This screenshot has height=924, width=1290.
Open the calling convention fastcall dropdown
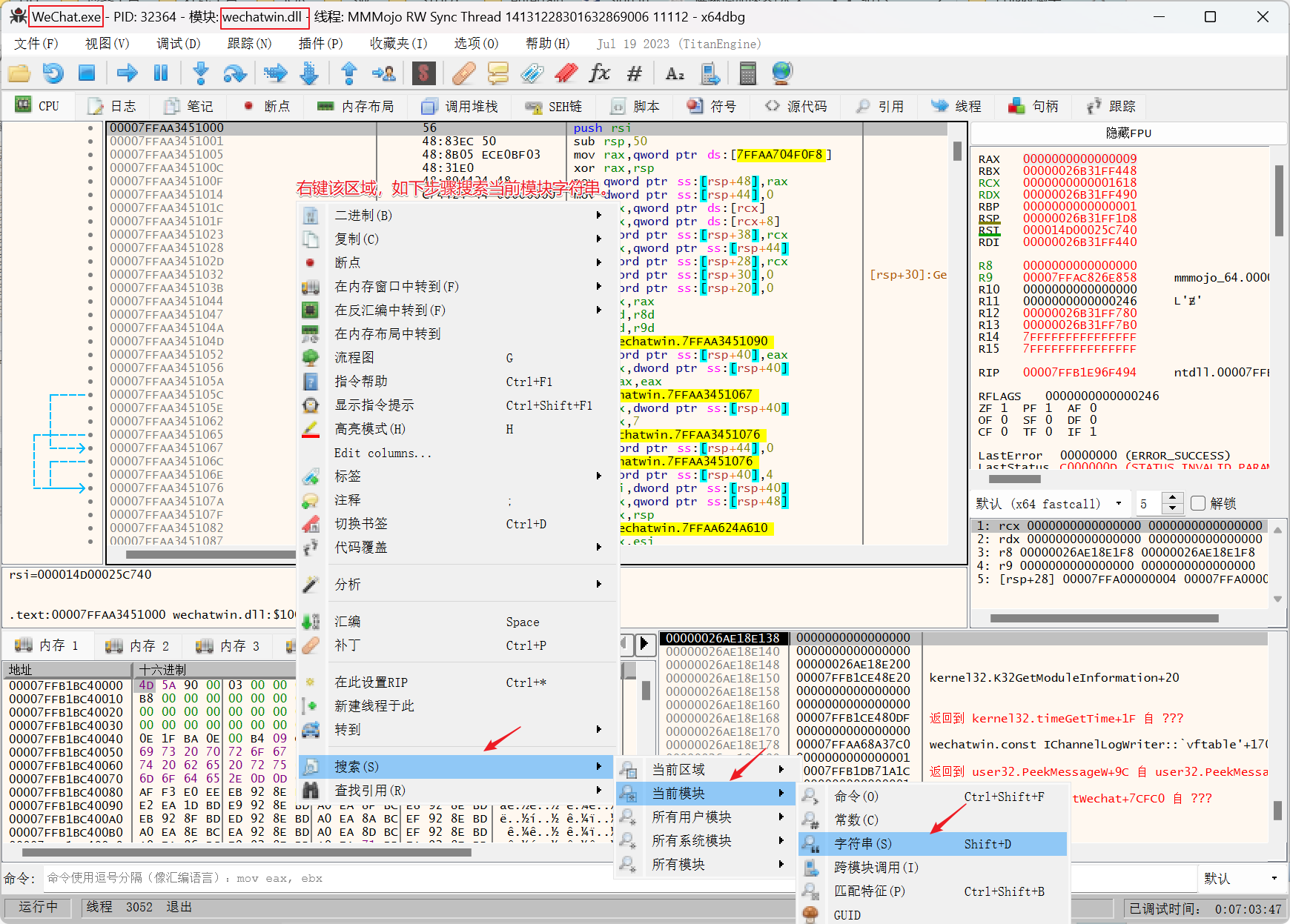click(x=1050, y=504)
